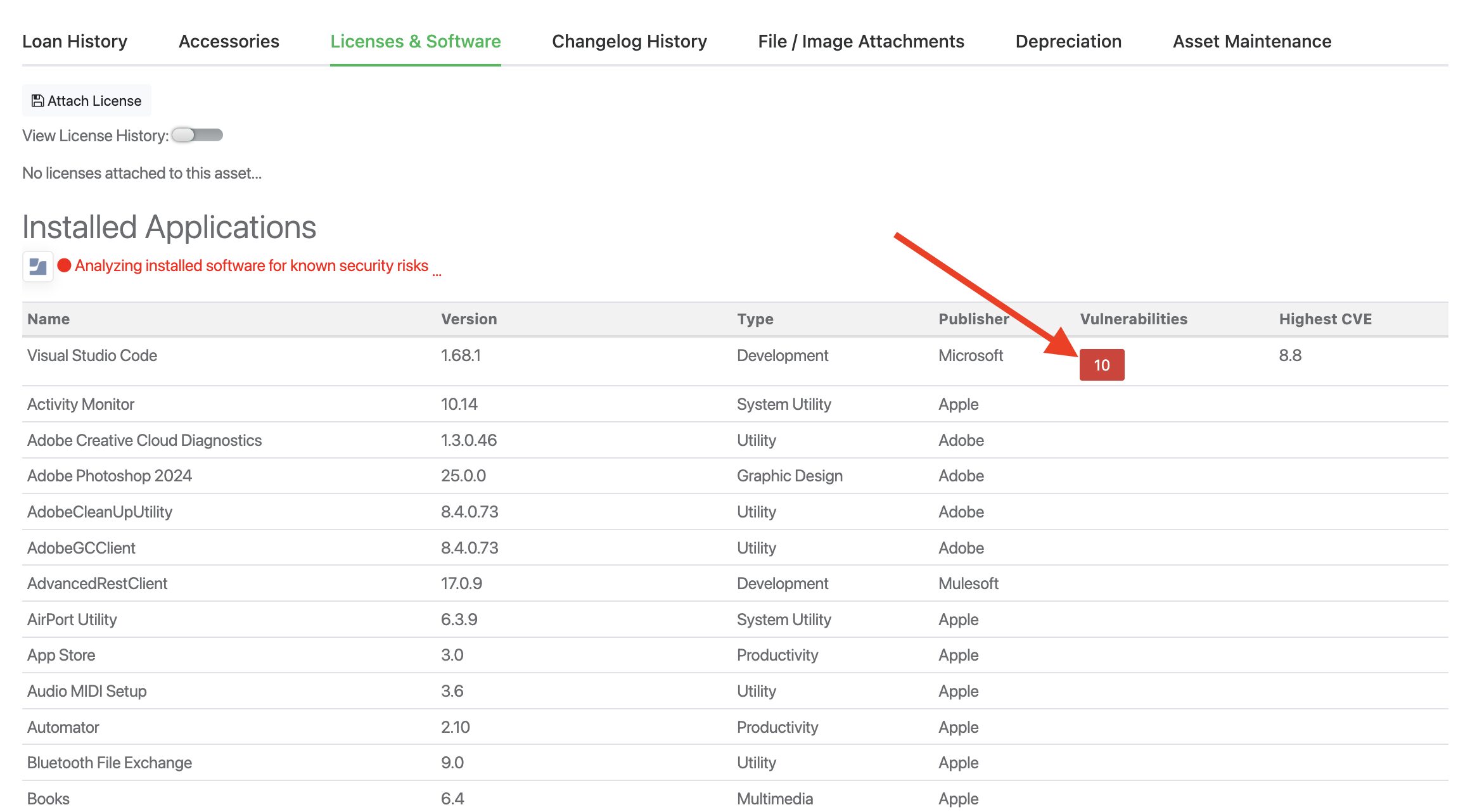Click the save icon in Attach License

coord(37,101)
